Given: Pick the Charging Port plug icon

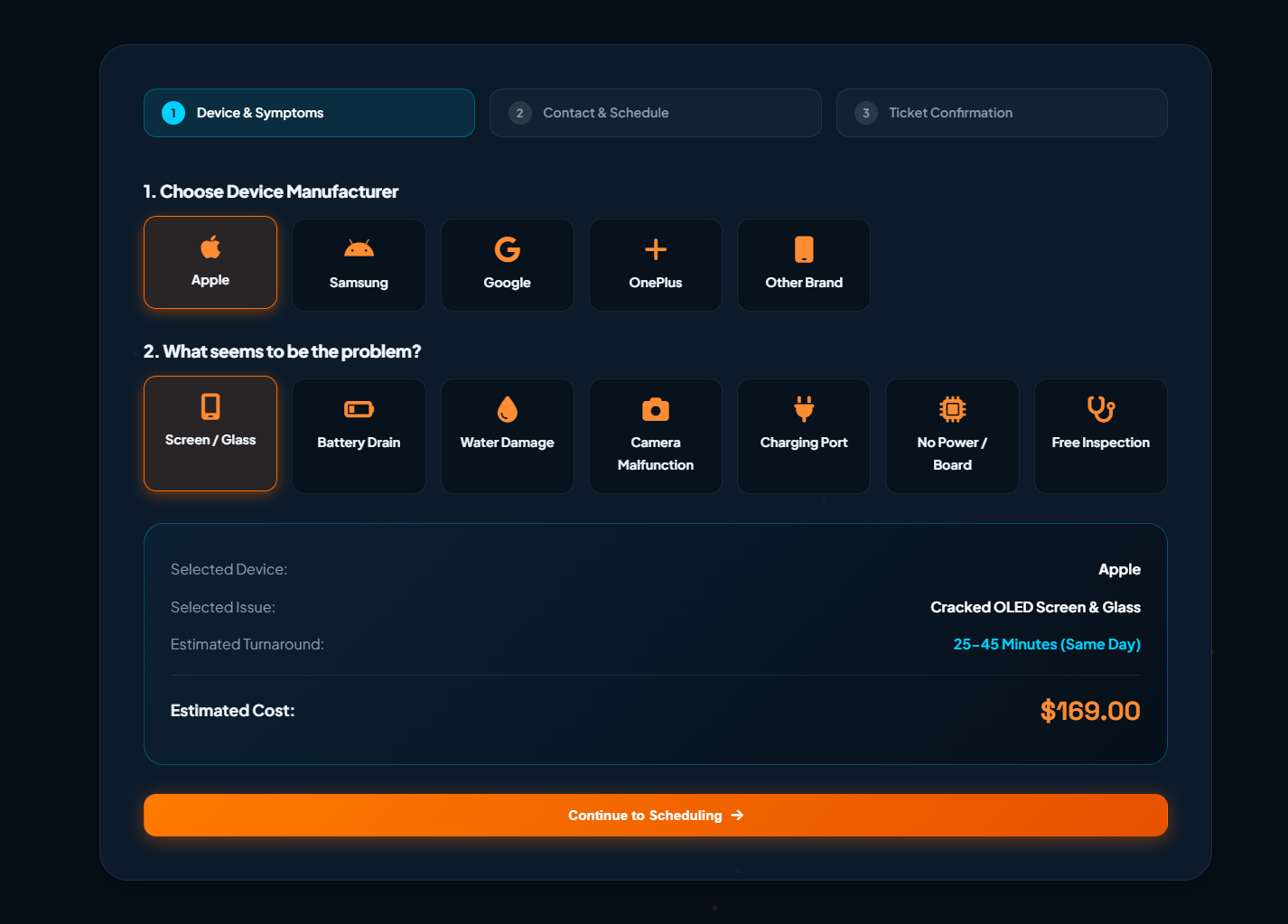Looking at the screenshot, I should click(804, 409).
